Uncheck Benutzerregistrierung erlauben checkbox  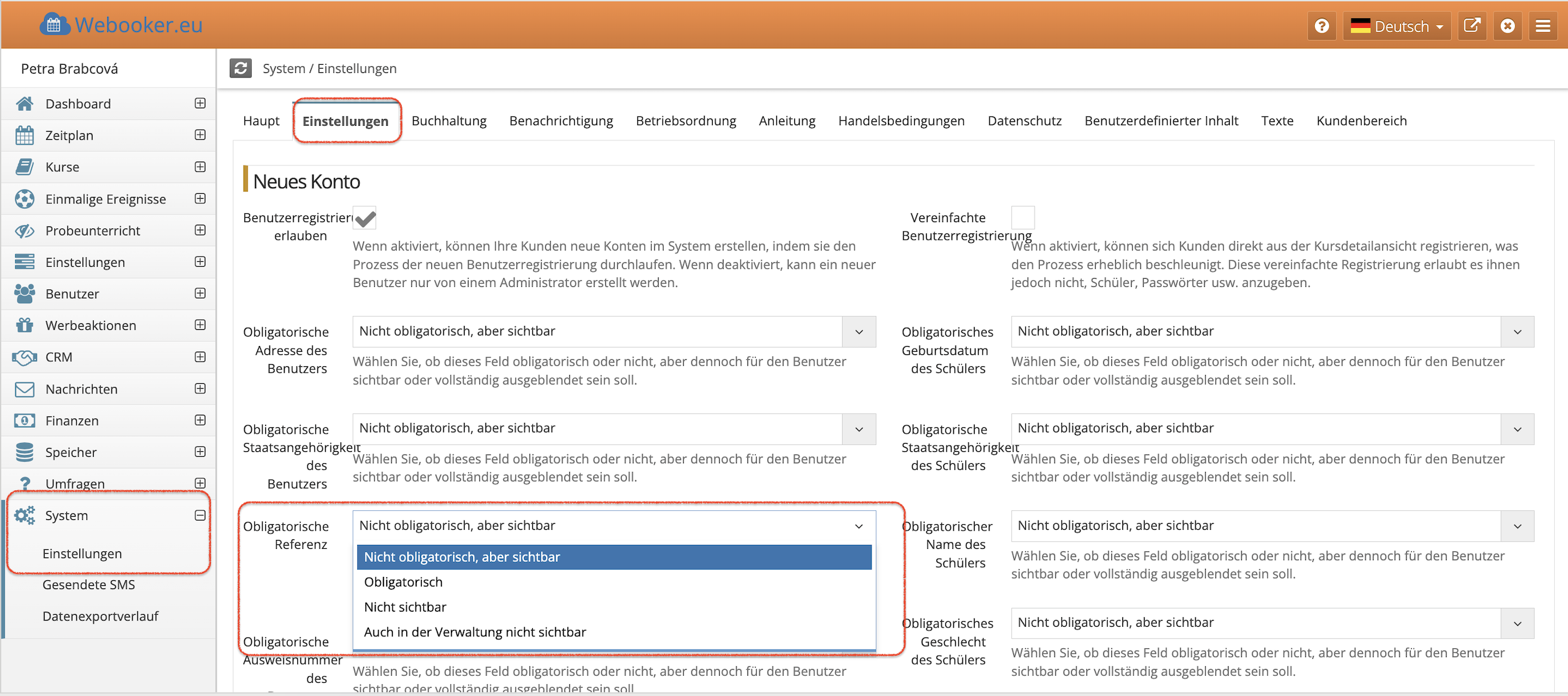[365, 218]
